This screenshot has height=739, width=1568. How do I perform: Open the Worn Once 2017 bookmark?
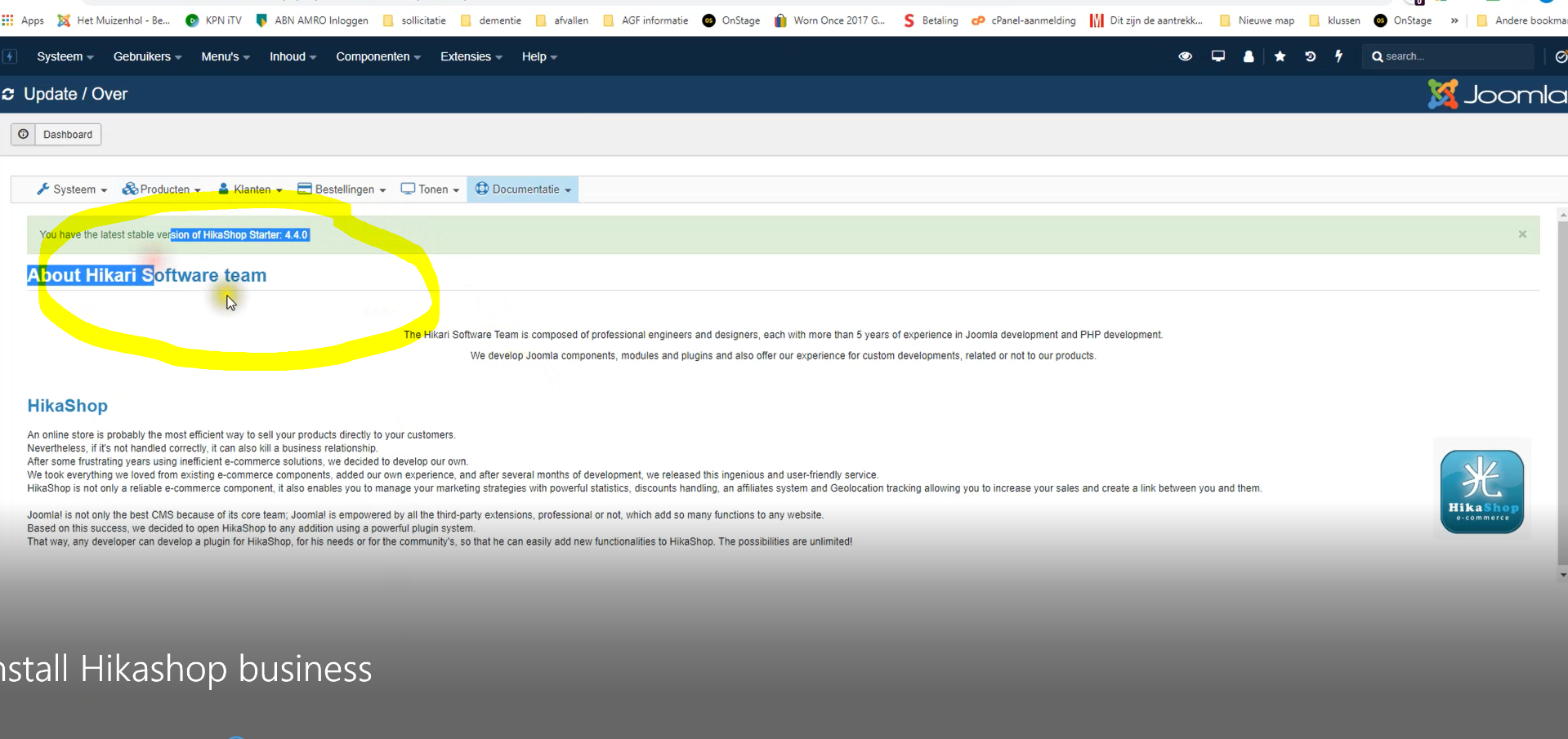pos(829,20)
